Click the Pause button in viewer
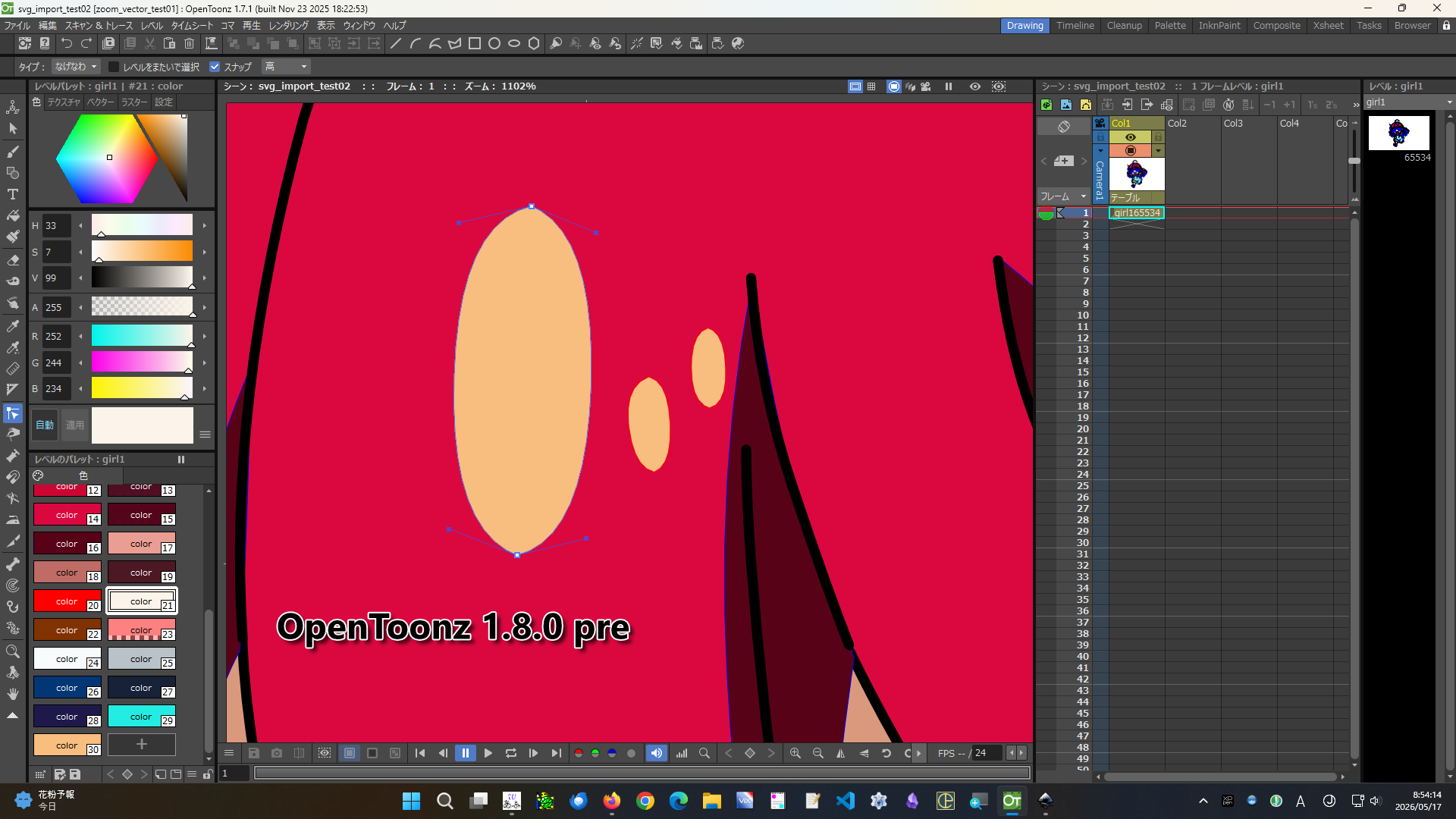The height and width of the screenshot is (819, 1456). 466,753
